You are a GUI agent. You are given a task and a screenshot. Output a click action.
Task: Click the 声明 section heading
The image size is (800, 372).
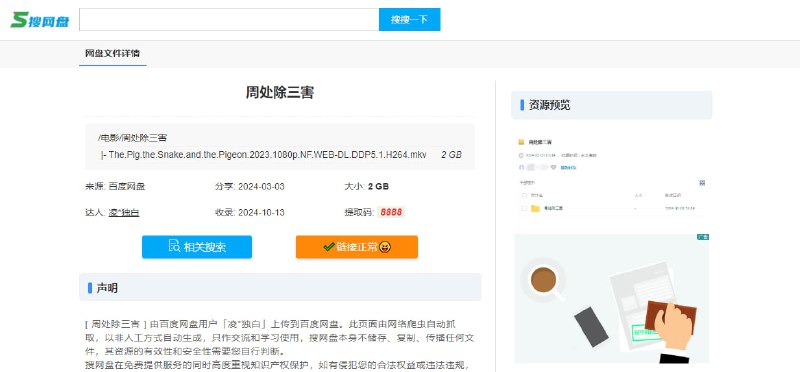(x=280, y=287)
